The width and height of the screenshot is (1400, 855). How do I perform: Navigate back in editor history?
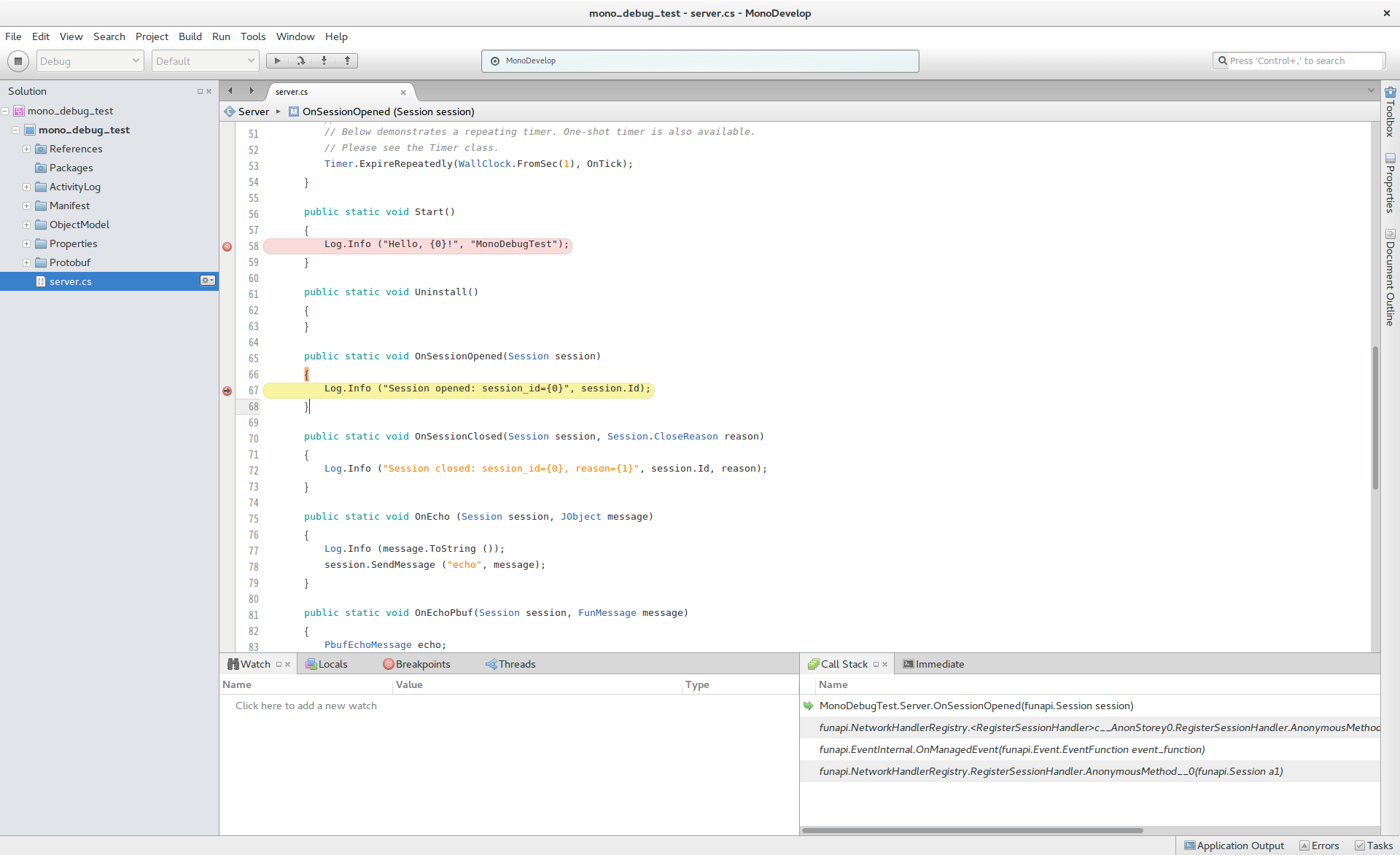point(230,91)
